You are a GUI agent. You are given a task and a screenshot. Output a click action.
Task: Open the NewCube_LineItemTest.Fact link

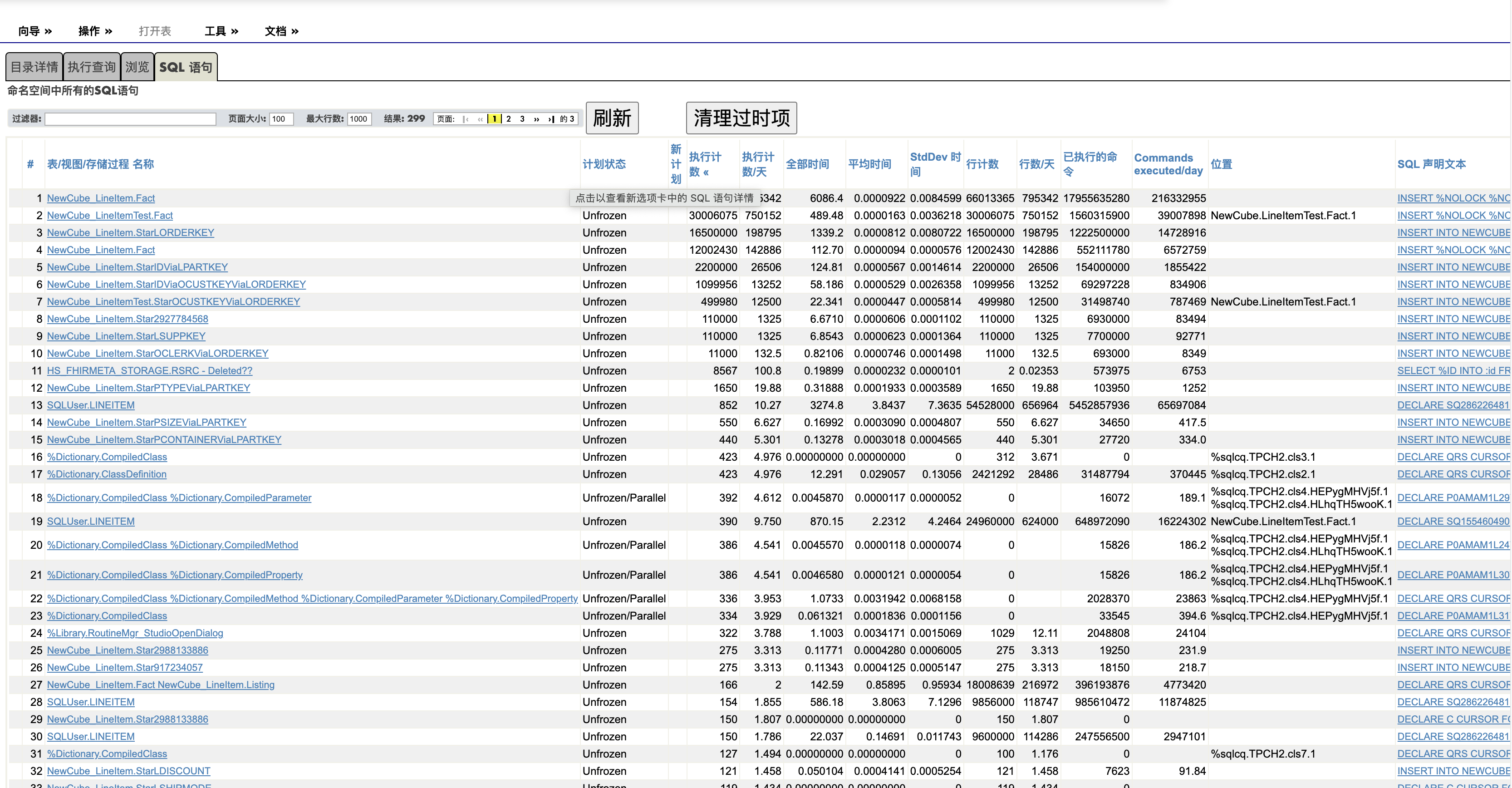pos(110,216)
